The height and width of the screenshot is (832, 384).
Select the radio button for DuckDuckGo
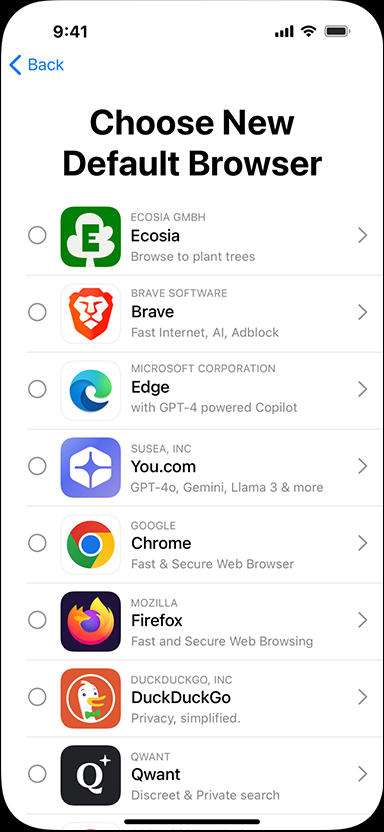point(37,697)
